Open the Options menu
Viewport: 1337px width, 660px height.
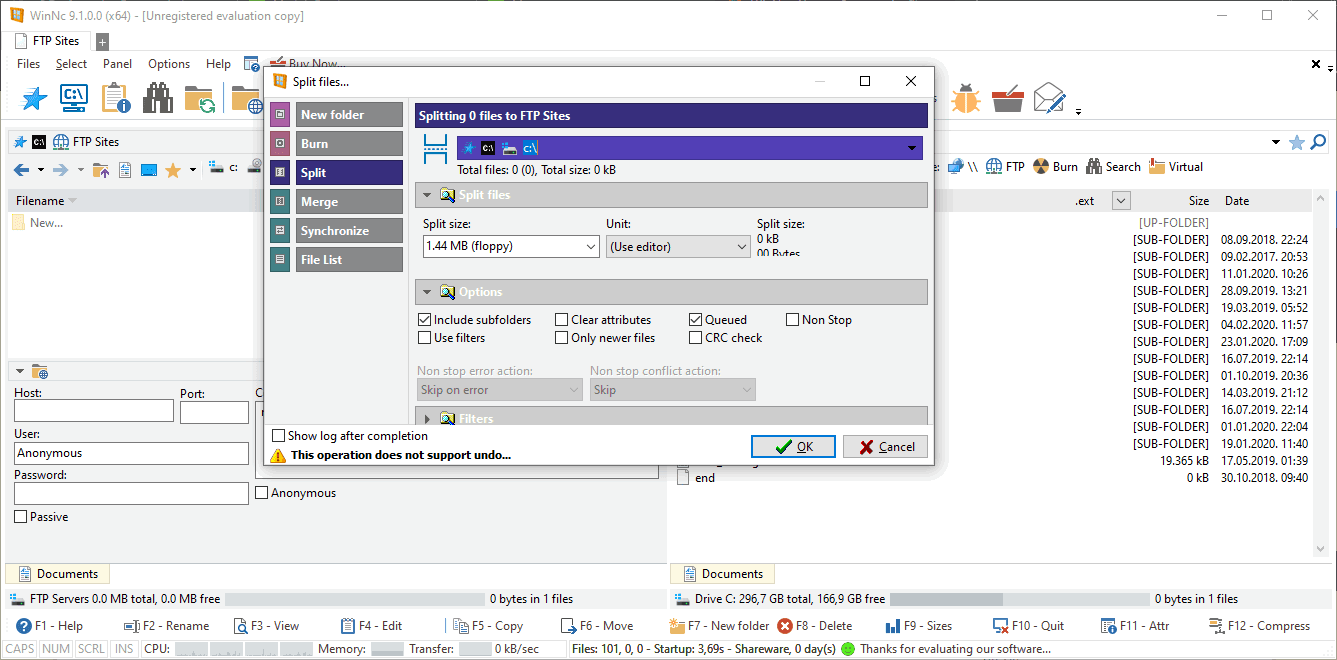[x=169, y=64]
